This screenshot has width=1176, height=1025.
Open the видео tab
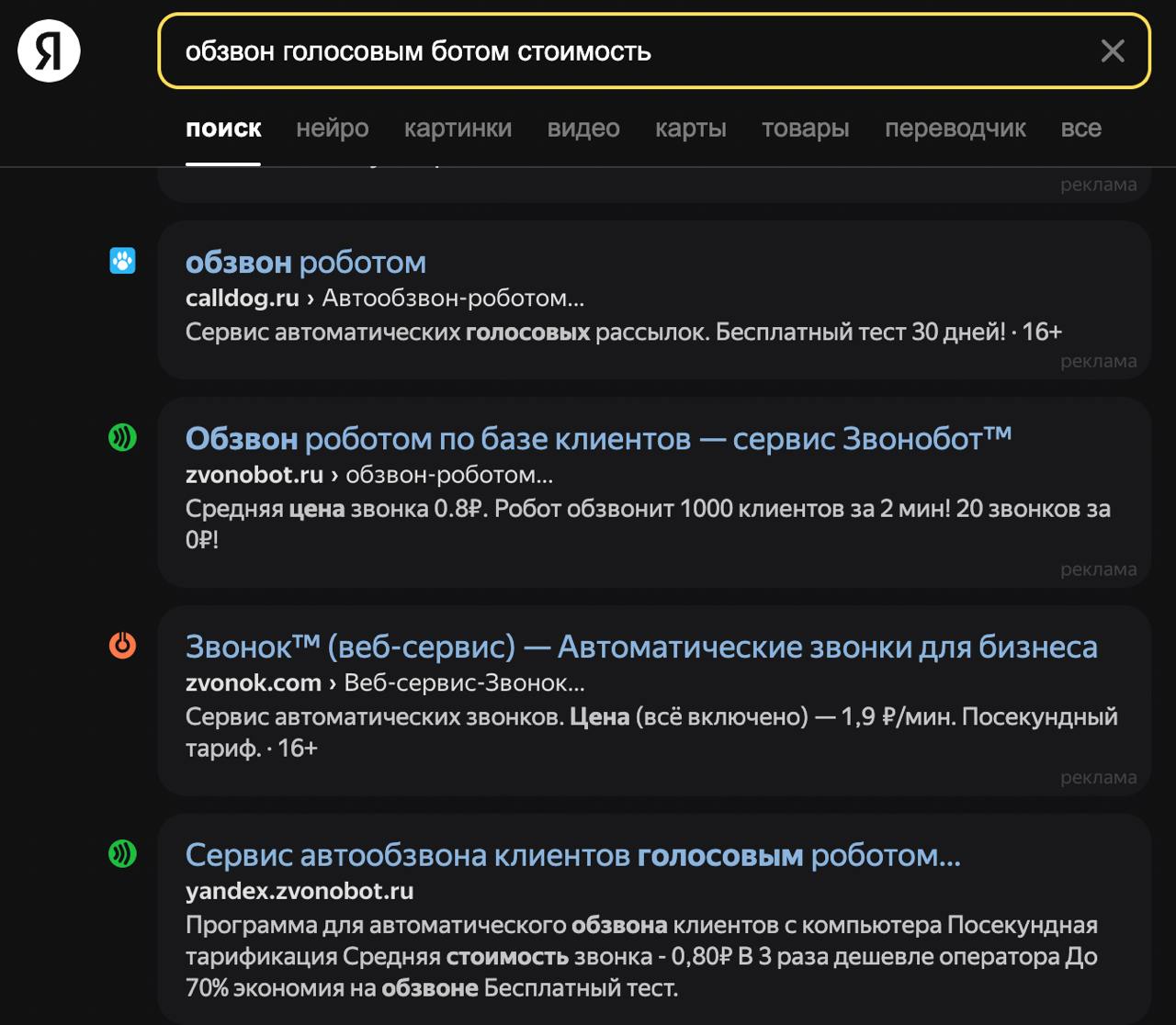coord(583,129)
